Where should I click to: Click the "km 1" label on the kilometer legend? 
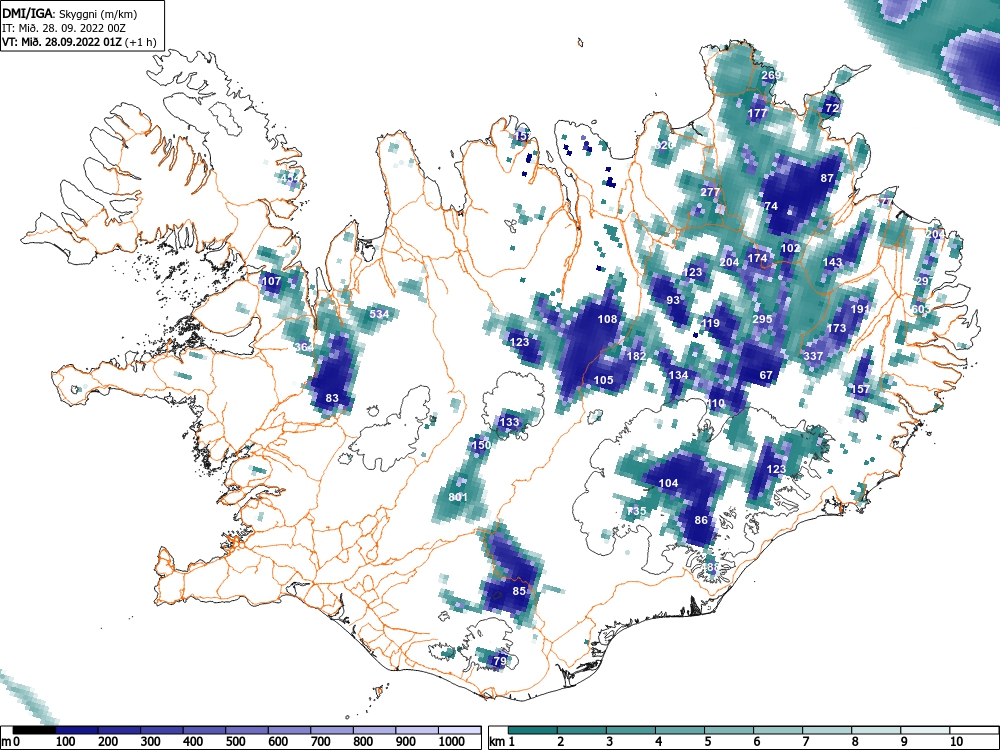pos(503,742)
